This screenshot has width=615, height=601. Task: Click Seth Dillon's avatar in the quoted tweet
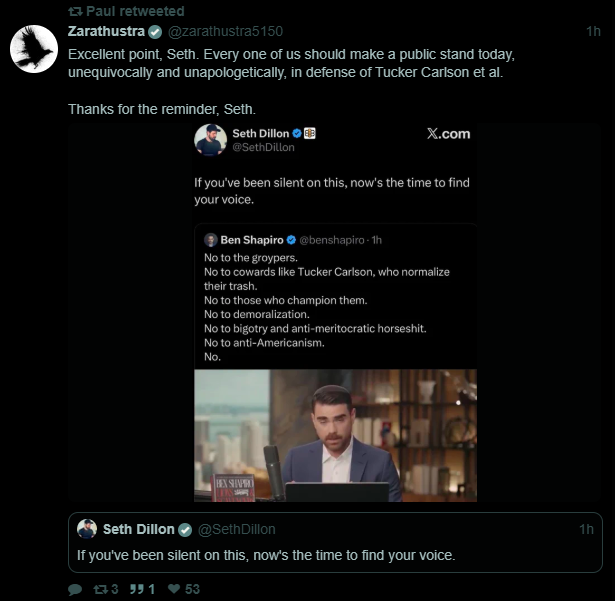pos(87,529)
